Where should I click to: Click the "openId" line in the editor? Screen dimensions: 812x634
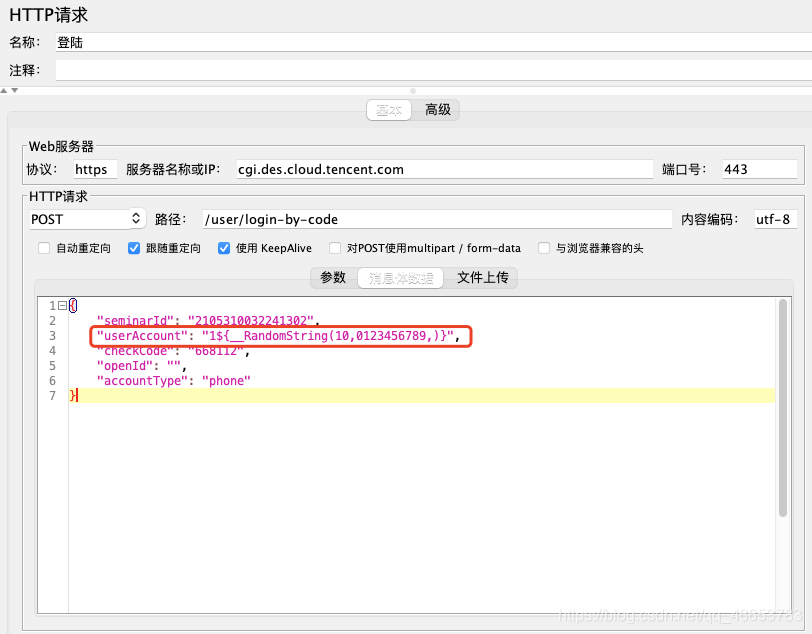tap(141, 366)
